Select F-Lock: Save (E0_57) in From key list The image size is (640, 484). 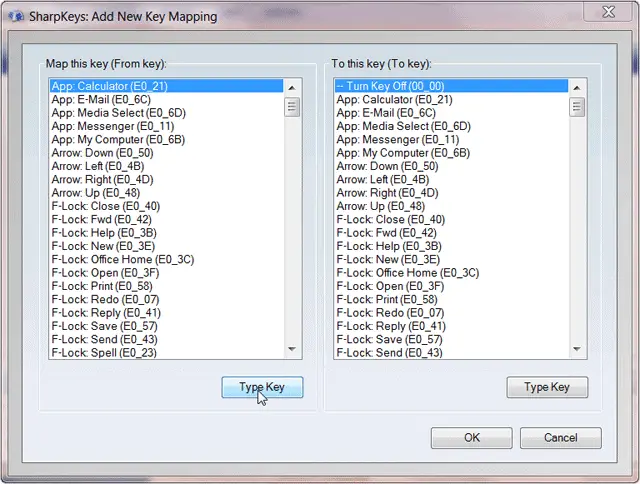[x=166, y=326]
